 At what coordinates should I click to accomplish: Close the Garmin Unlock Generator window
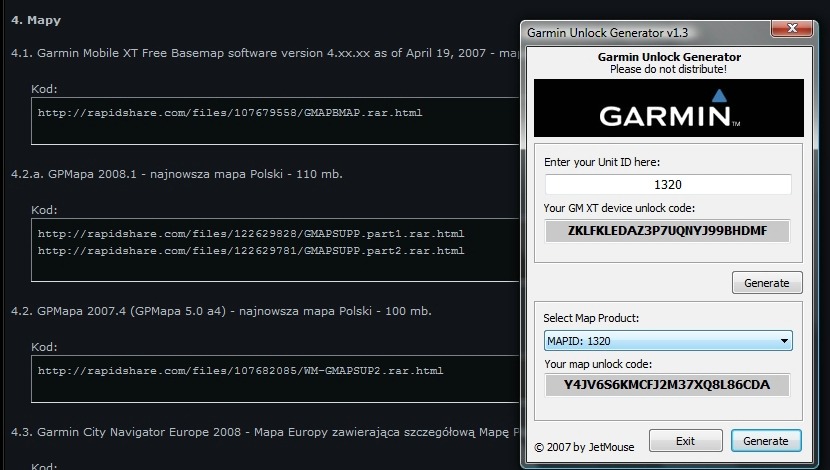tap(792, 28)
